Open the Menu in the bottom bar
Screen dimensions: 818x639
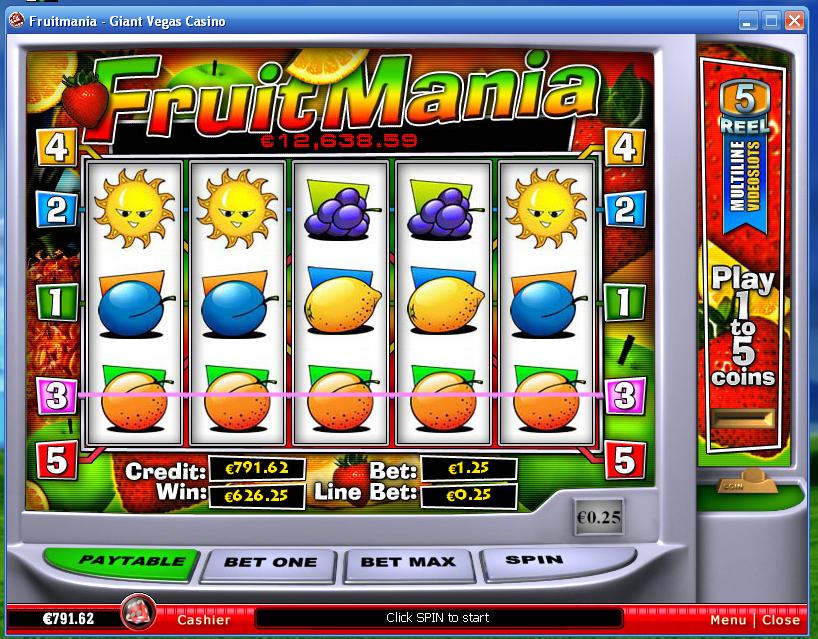[x=728, y=620]
